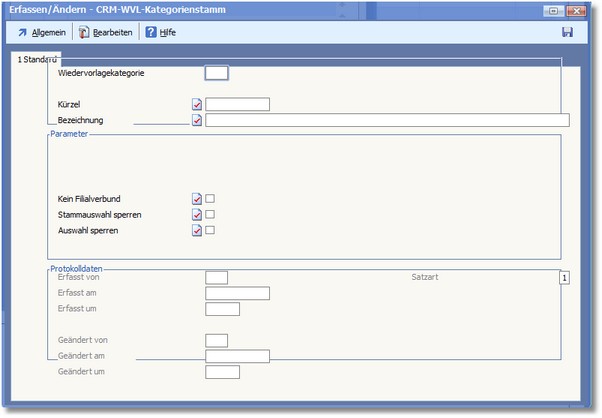Toggle the Stammauswahl sperren checkbox
602x418 pixels.
tap(210, 215)
